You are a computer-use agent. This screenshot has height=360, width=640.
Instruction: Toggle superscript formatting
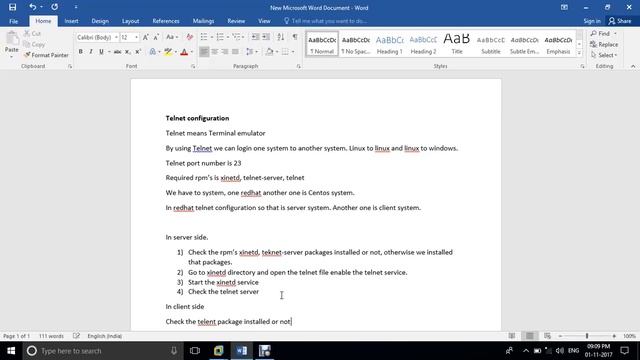click(x=138, y=52)
